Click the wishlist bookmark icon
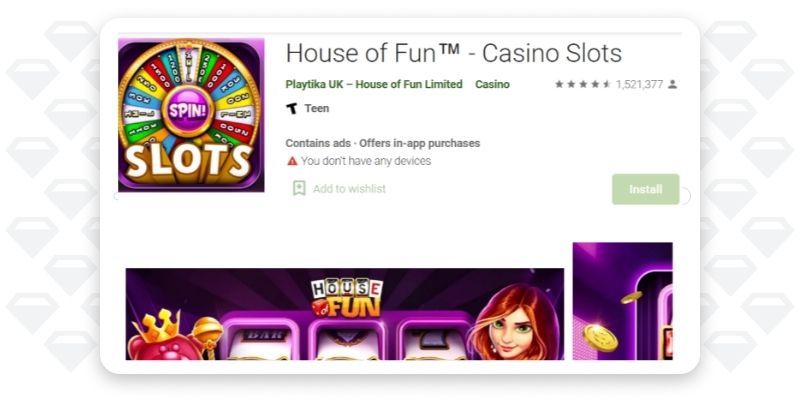This screenshot has height=400, width=800. click(299, 188)
